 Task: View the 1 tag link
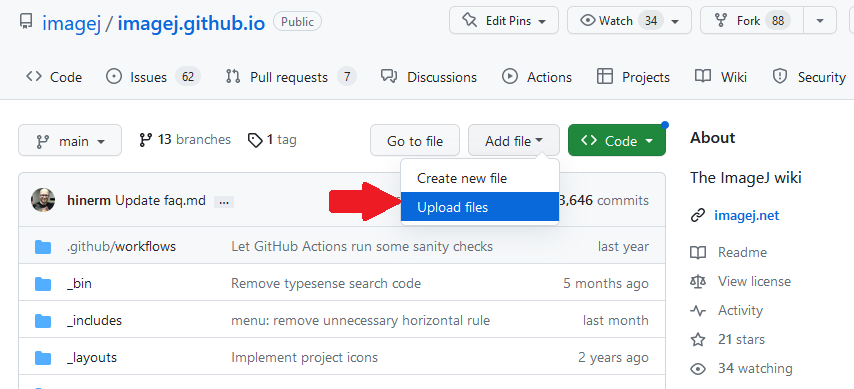pos(272,140)
